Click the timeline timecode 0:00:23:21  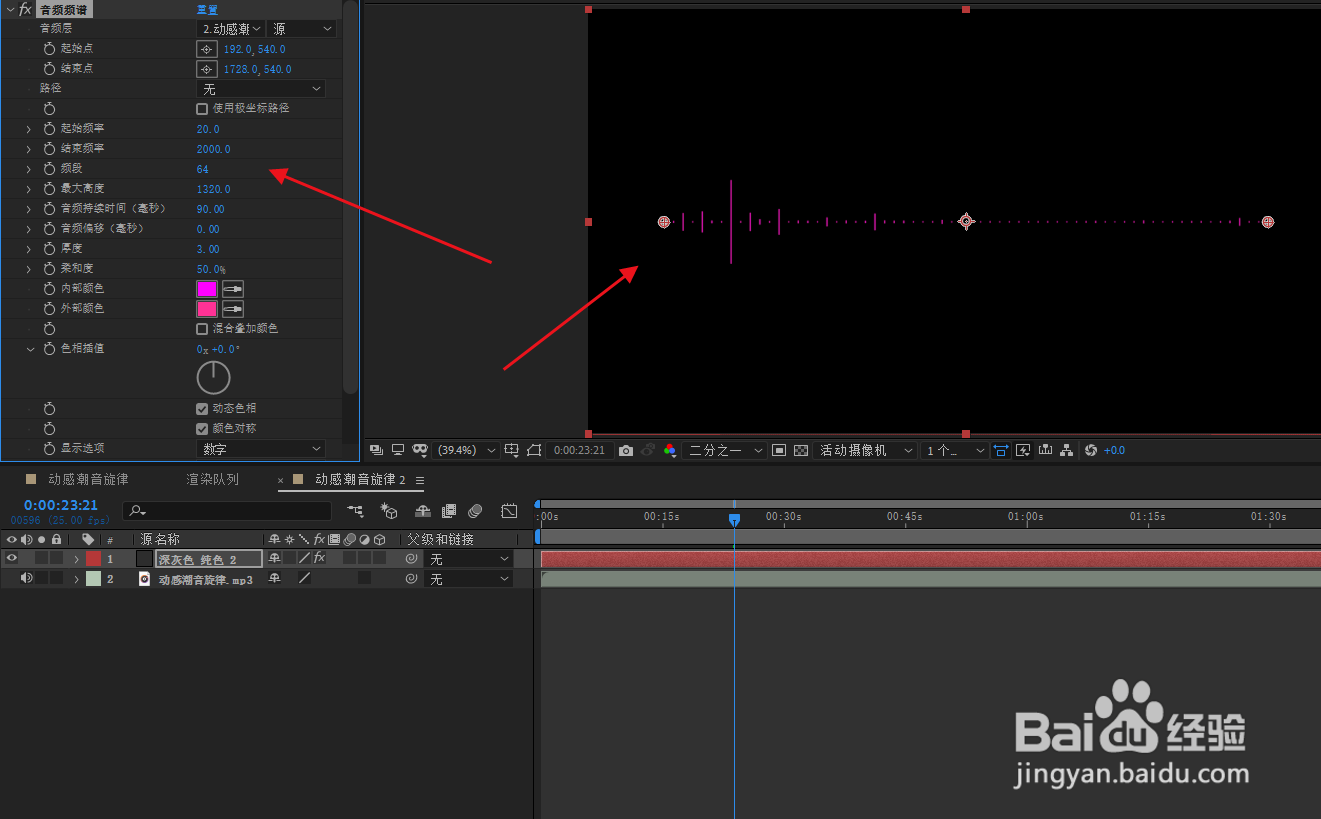point(61,506)
